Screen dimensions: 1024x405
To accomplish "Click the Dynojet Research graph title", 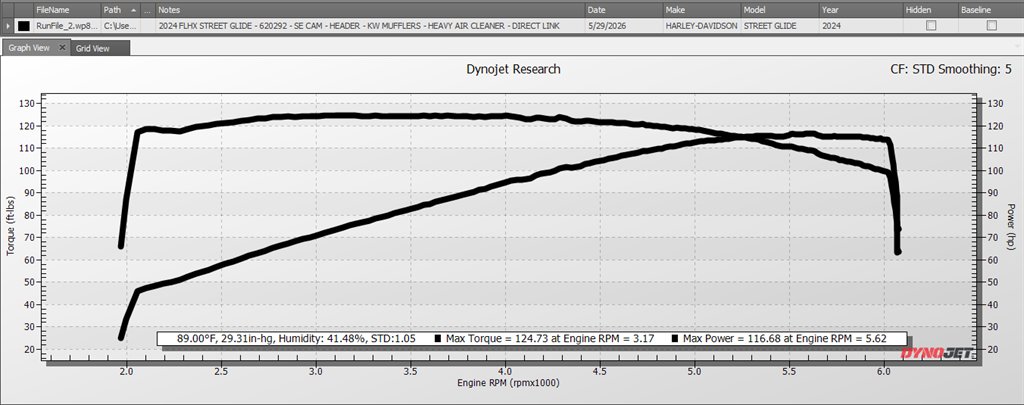I will [513, 69].
